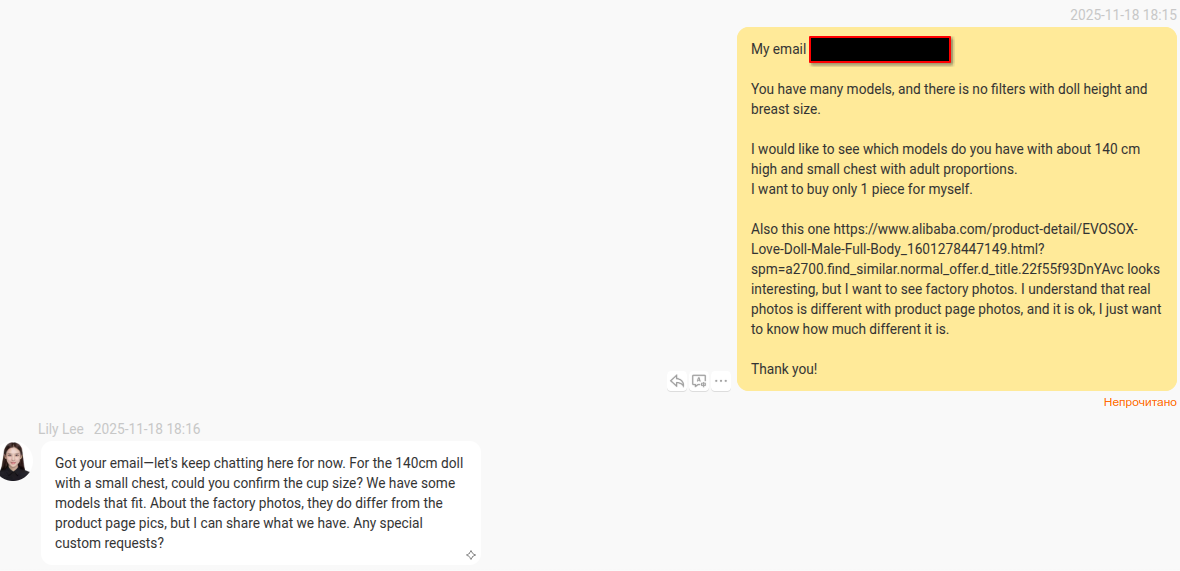Click the 18:15 message timestamp
Image resolution: width=1180 pixels, height=571 pixels.
[x=1122, y=15]
